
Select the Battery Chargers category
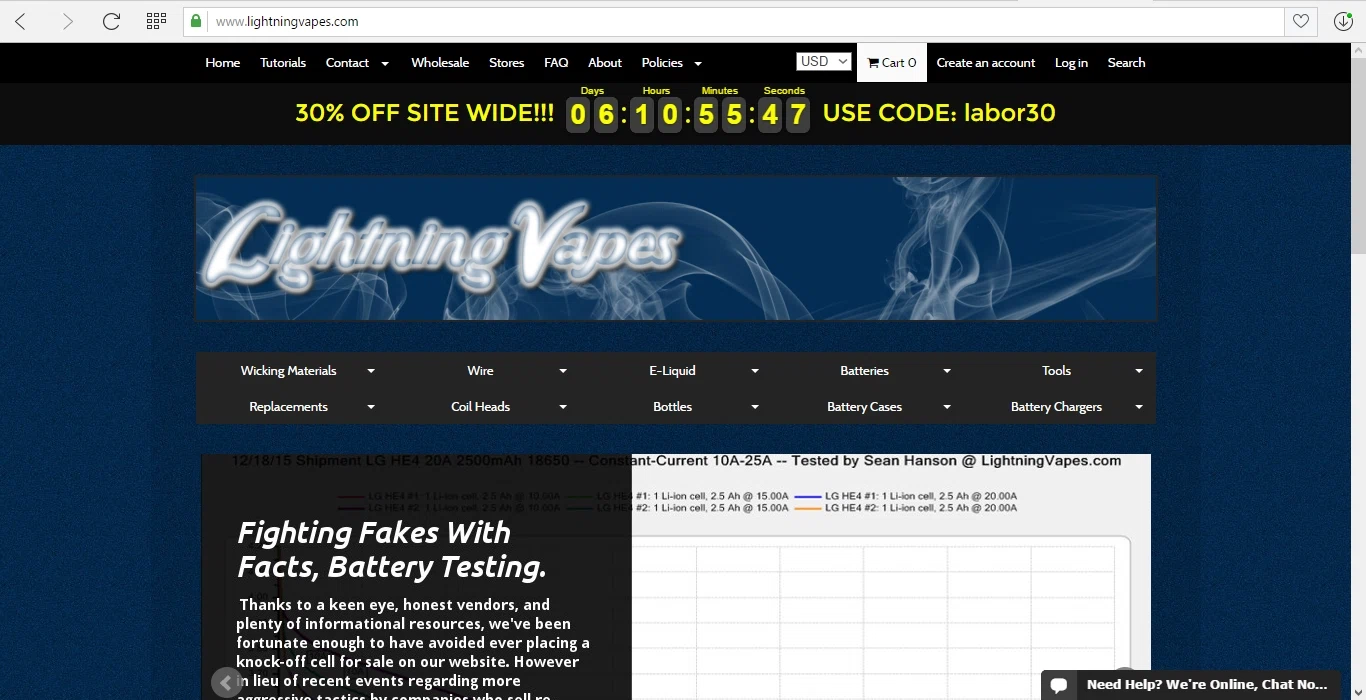1056,407
